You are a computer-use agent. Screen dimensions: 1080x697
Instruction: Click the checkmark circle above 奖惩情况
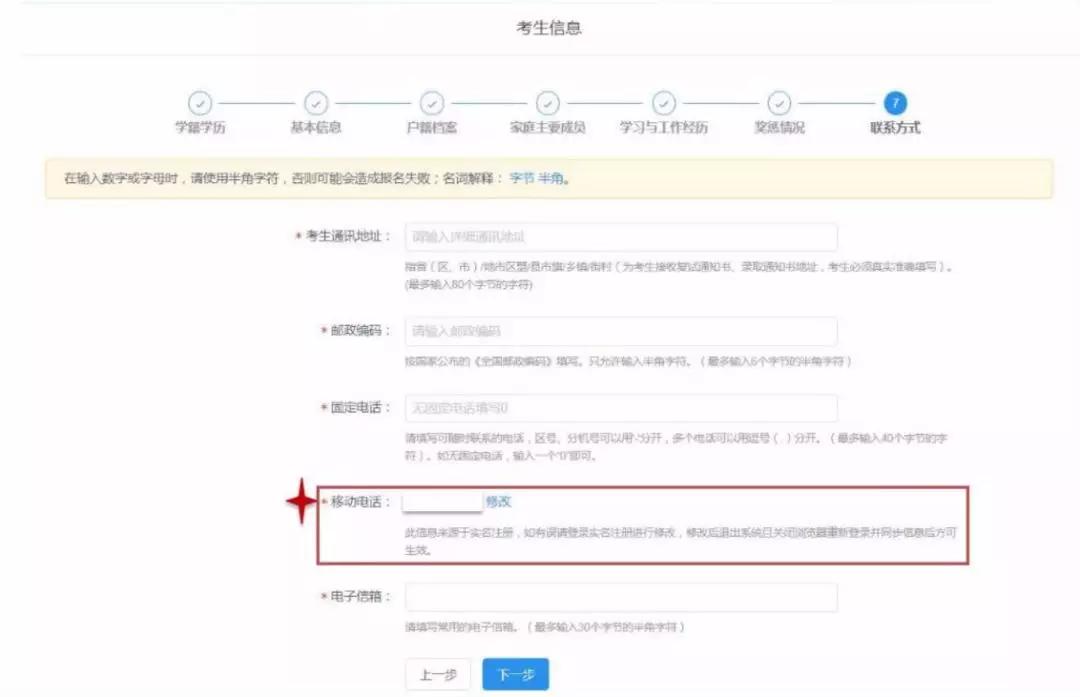[780, 103]
